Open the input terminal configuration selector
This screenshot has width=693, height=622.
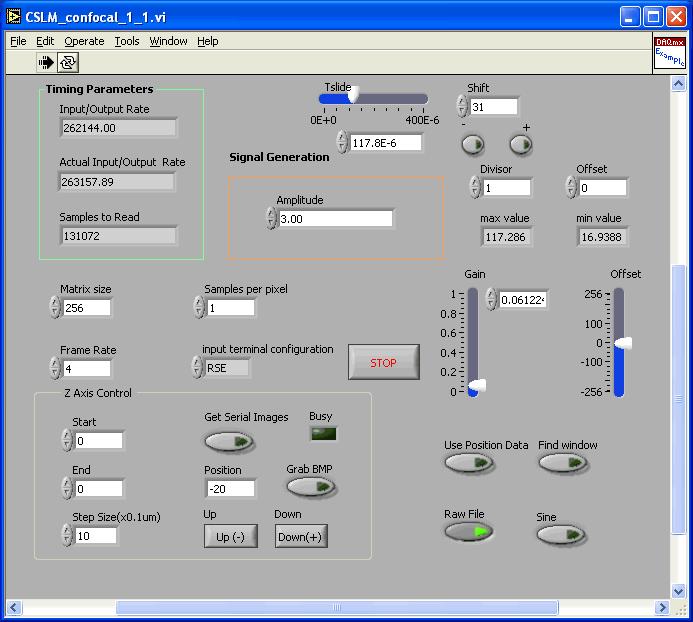click(227, 368)
